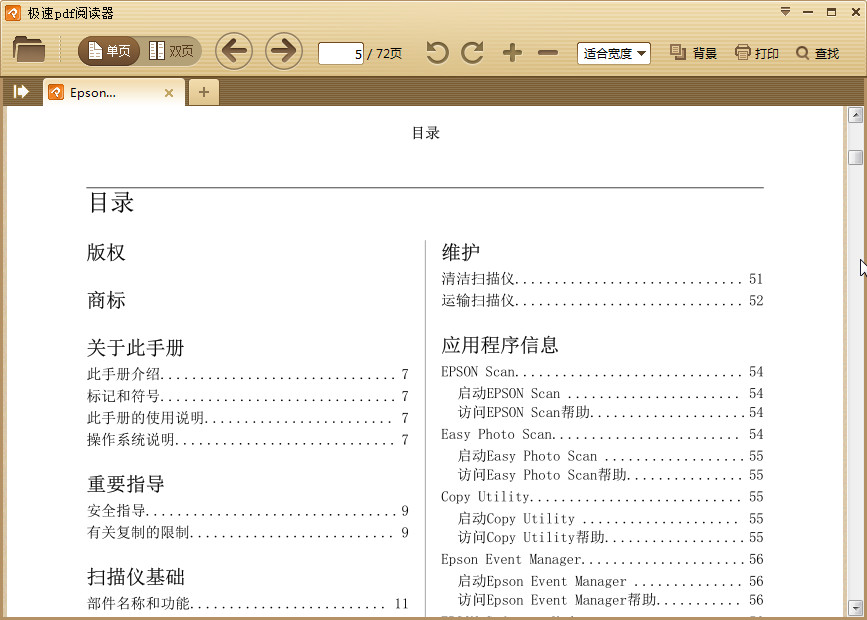Viewport: 867px width, 620px height.
Task: Click the 极速pdf阅读器 app logo icon
Action: (x=13, y=12)
